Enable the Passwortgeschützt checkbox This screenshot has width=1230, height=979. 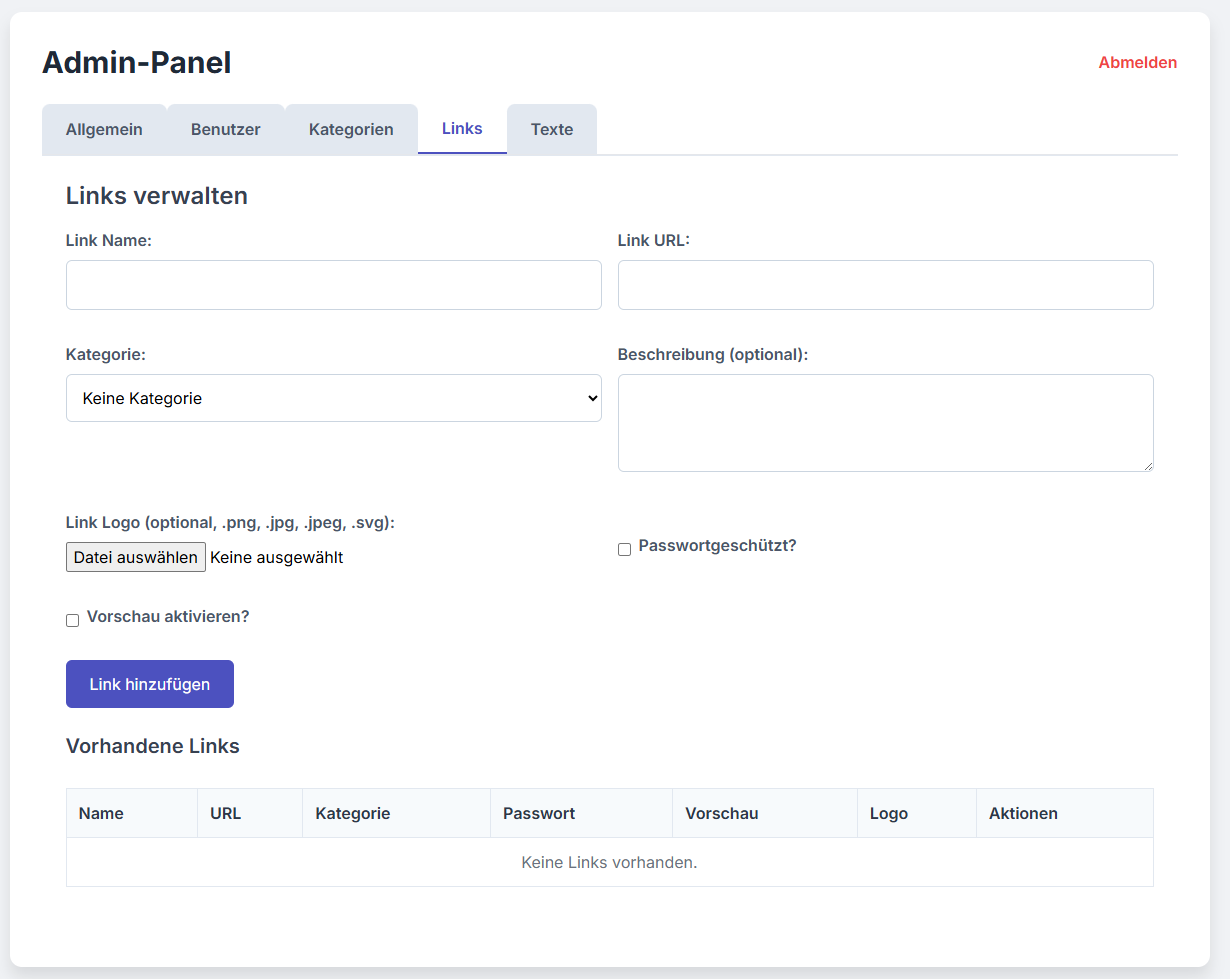tap(624, 549)
